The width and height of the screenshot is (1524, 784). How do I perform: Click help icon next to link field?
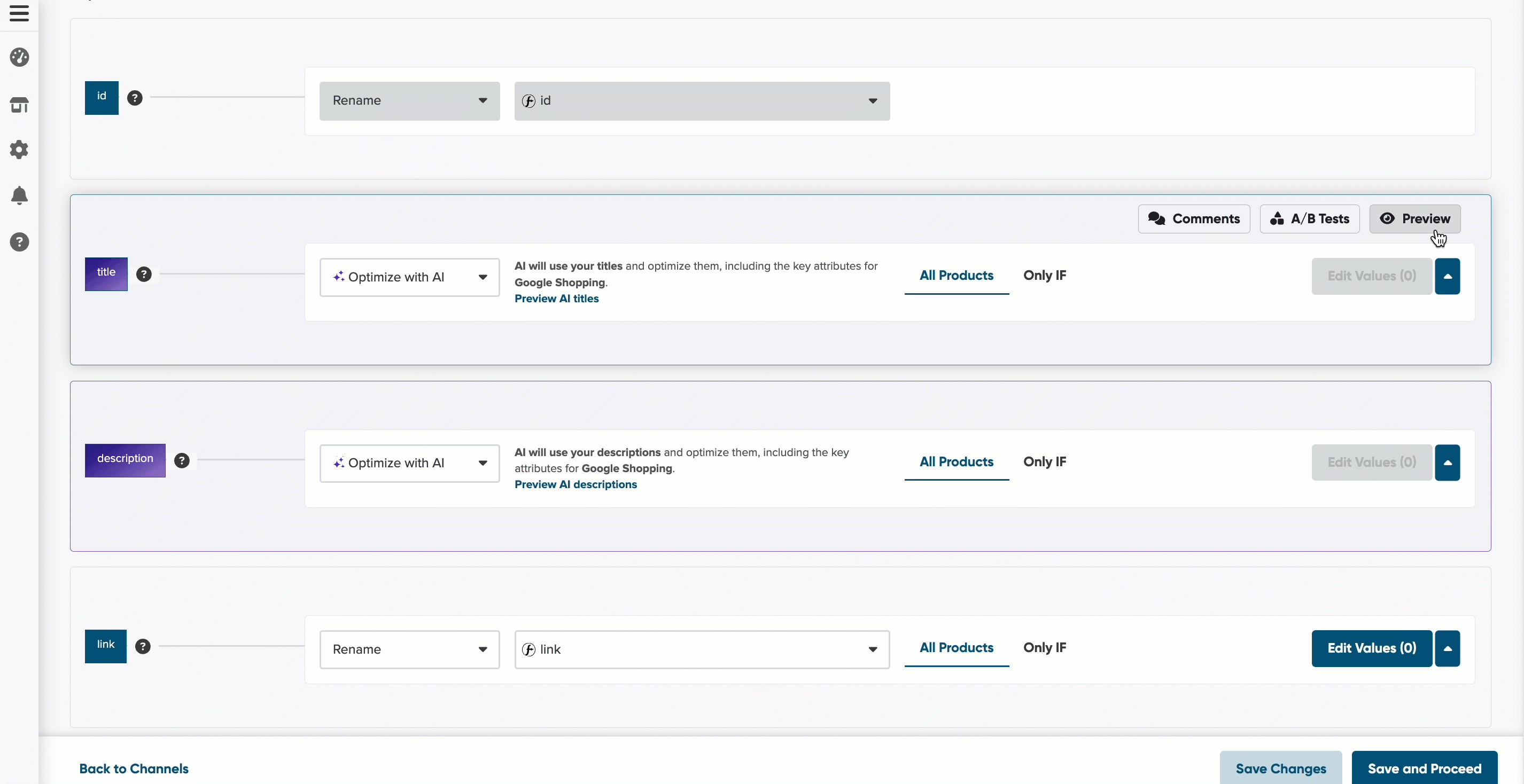point(143,646)
